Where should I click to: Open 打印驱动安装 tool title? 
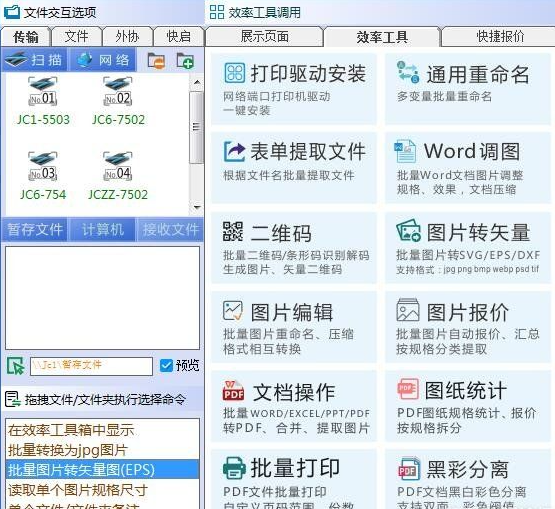pyautogui.click(x=308, y=74)
